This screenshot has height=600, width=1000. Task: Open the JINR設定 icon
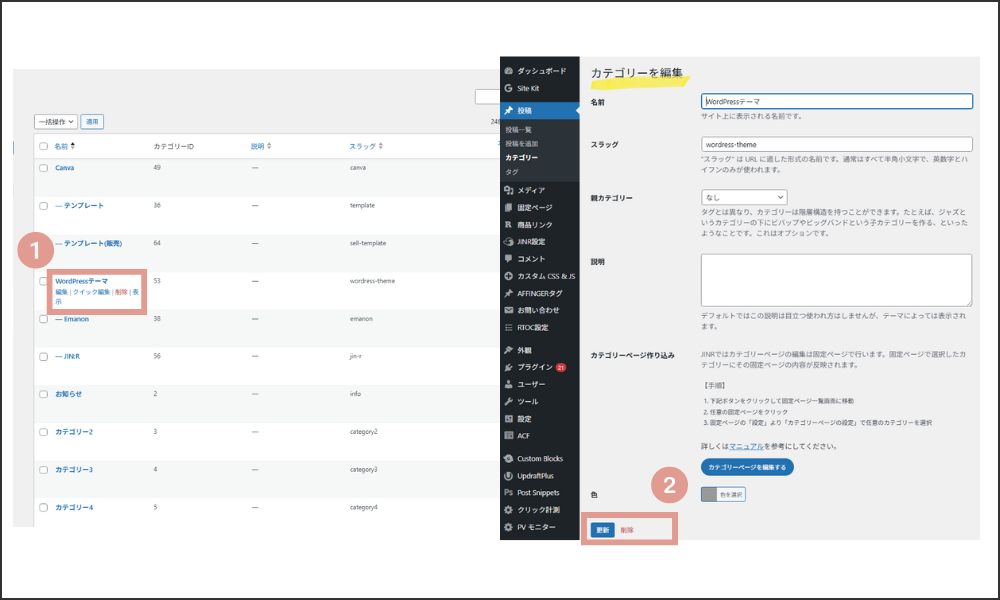click(508, 242)
